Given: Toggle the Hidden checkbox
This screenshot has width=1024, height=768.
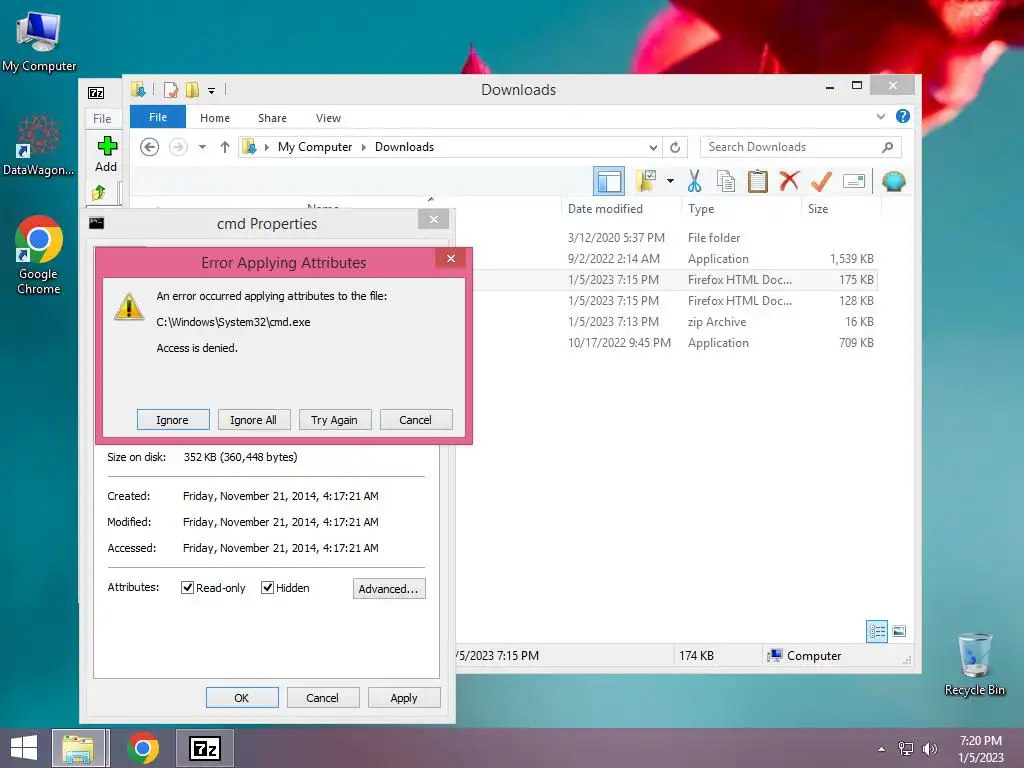Looking at the screenshot, I should 267,588.
